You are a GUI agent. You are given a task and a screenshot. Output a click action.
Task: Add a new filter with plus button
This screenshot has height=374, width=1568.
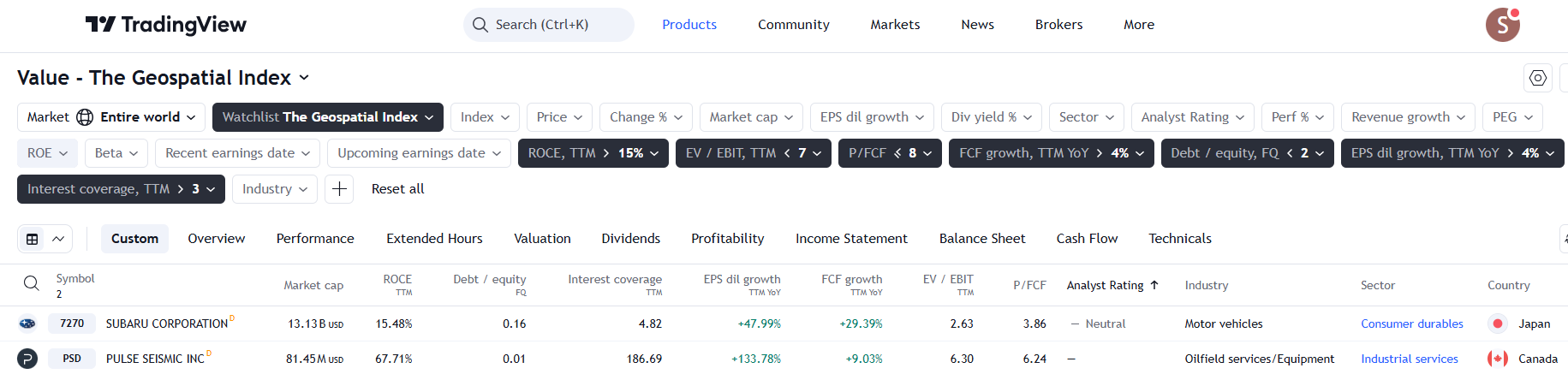click(x=339, y=189)
